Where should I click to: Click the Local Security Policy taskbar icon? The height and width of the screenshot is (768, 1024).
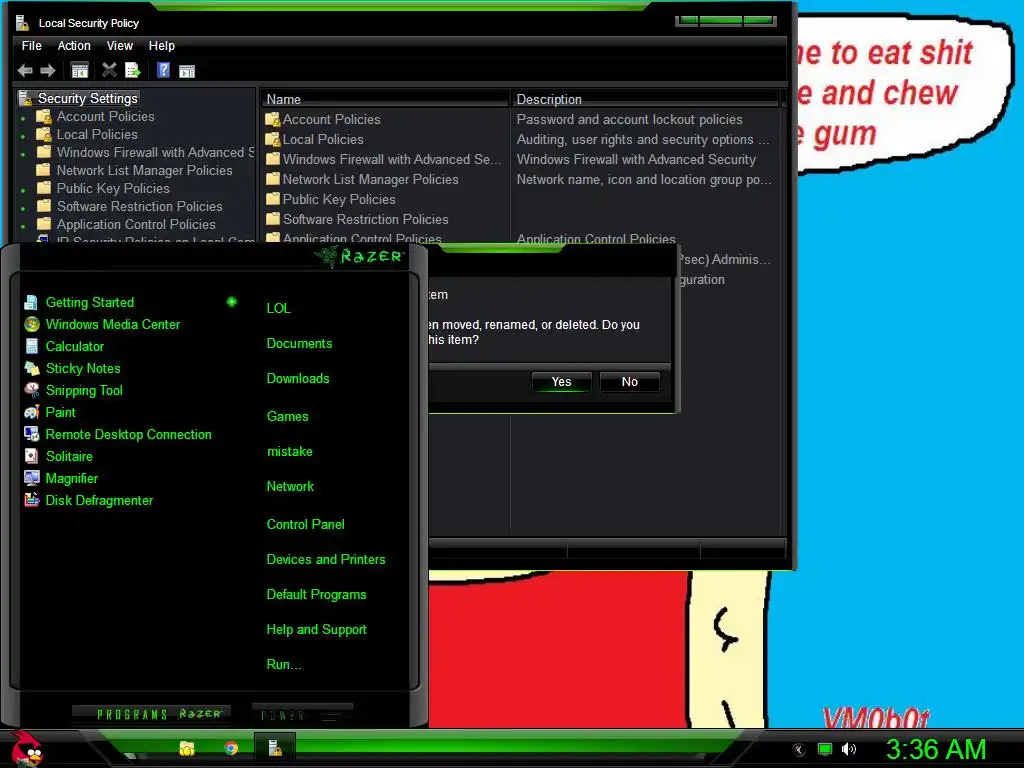(x=275, y=748)
